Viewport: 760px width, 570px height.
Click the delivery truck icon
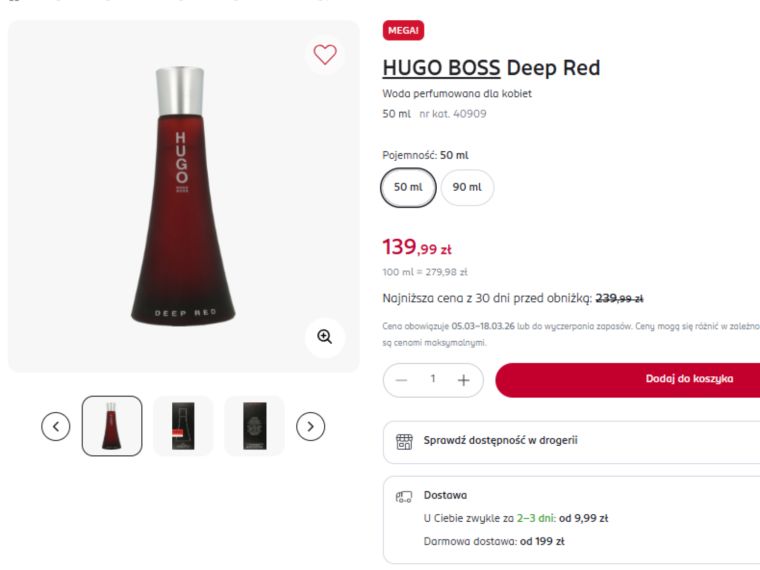click(404, 495)
